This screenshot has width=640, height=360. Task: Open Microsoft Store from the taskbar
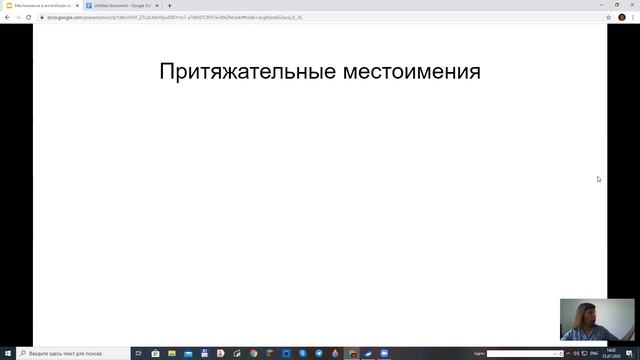coord(156,353)
